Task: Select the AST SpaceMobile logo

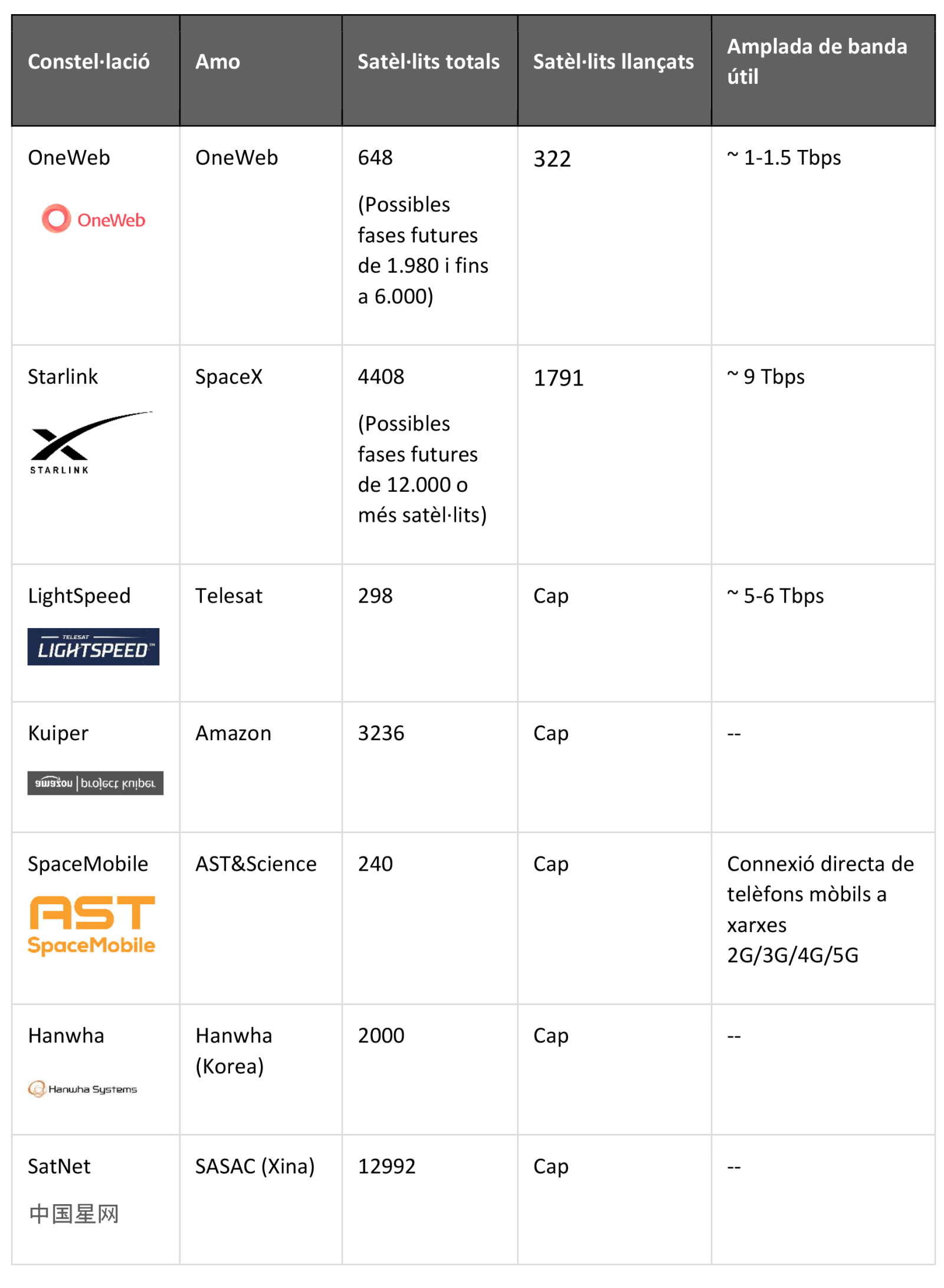Action: click(91, 926)
